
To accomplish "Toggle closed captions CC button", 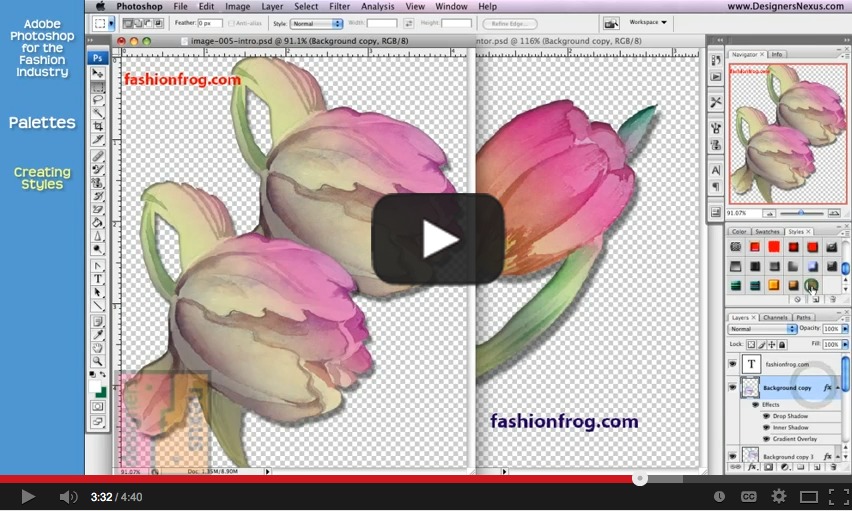I will pos(749,497).
